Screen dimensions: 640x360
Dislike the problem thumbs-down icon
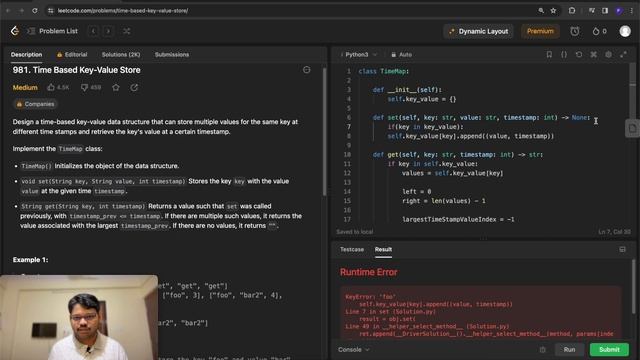[84, 87]
